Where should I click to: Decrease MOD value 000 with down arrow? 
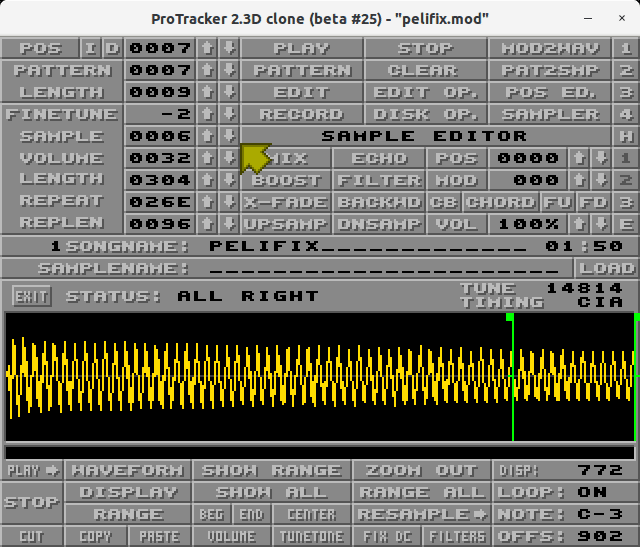[601, 180]
